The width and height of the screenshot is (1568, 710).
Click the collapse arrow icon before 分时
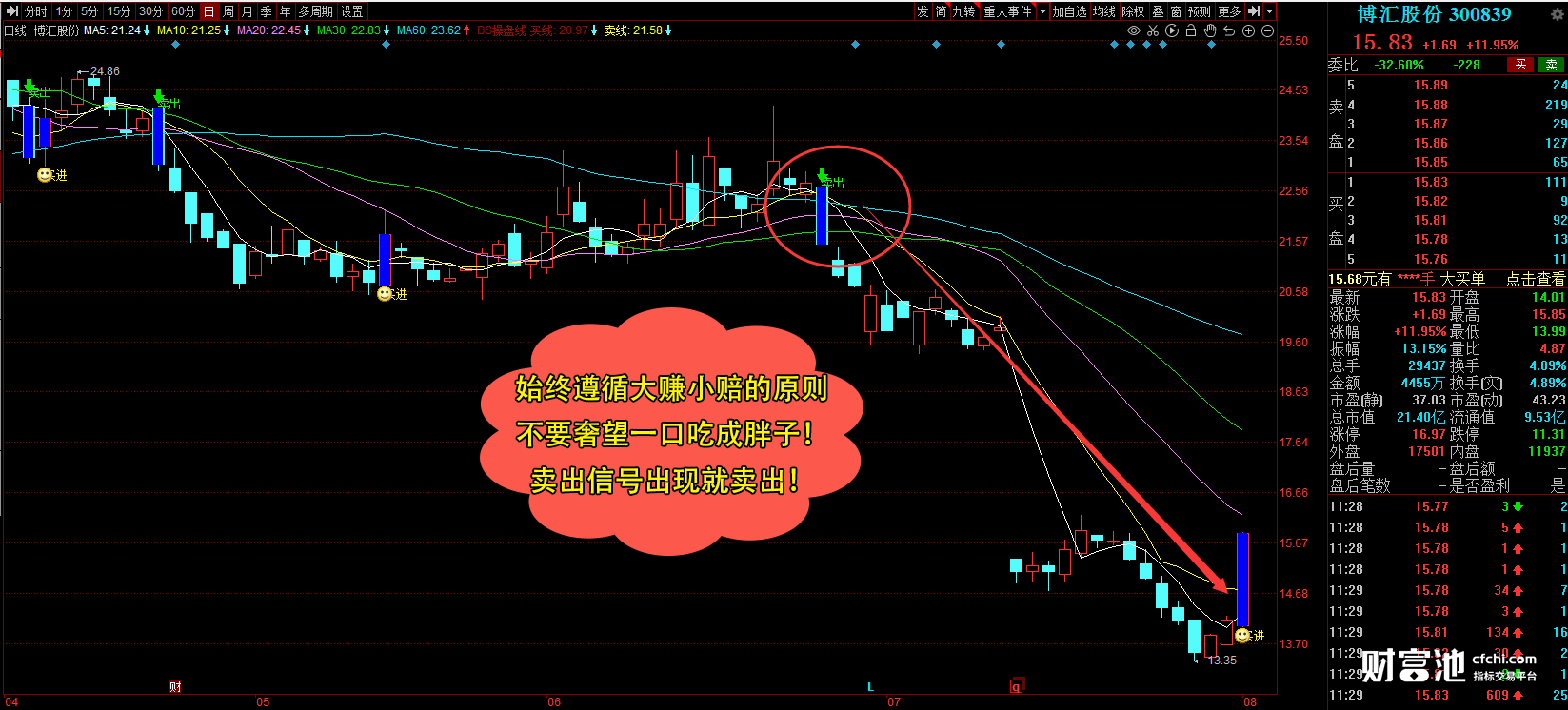(12, 11)
